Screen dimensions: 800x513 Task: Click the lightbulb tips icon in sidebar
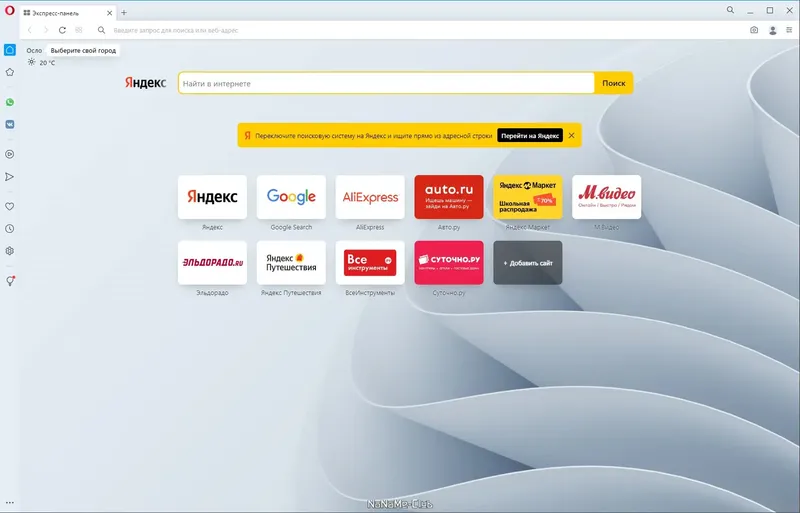(10, 281)
